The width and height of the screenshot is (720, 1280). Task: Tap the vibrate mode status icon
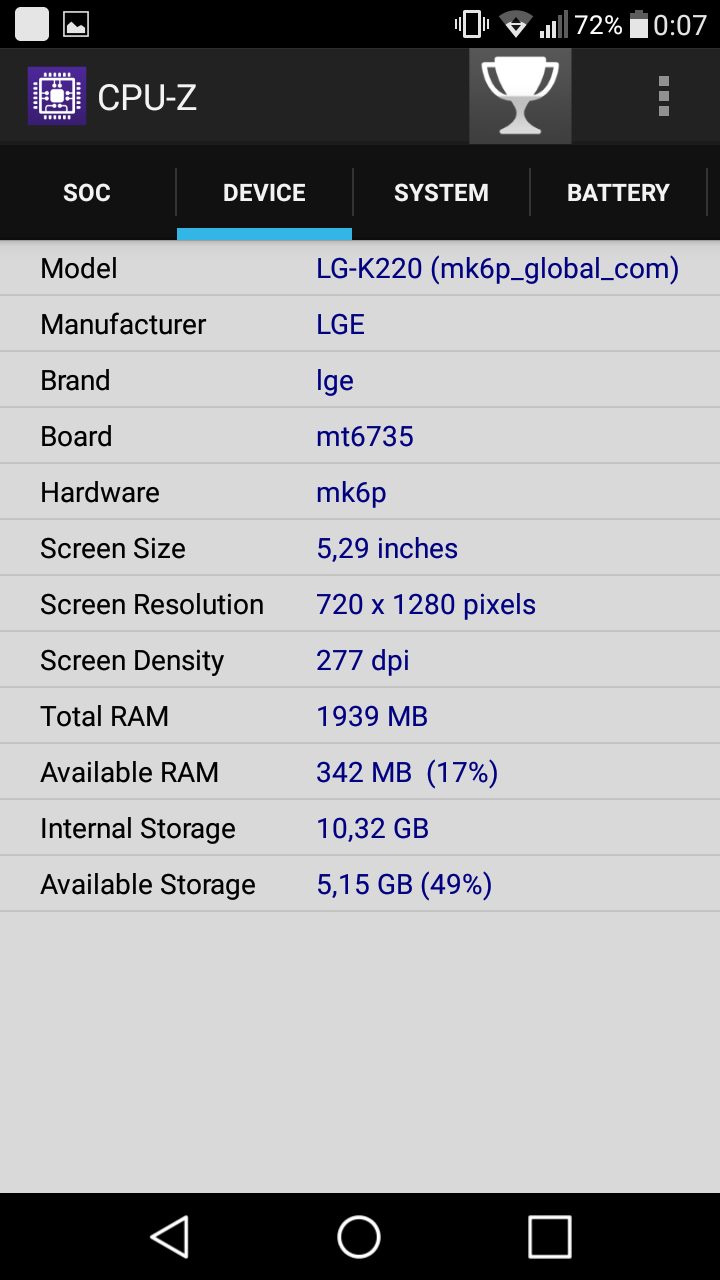472,25
